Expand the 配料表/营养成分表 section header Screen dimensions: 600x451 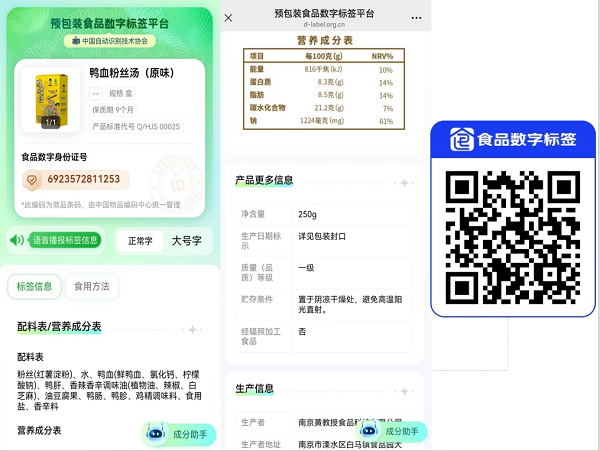tap(59, 327)
